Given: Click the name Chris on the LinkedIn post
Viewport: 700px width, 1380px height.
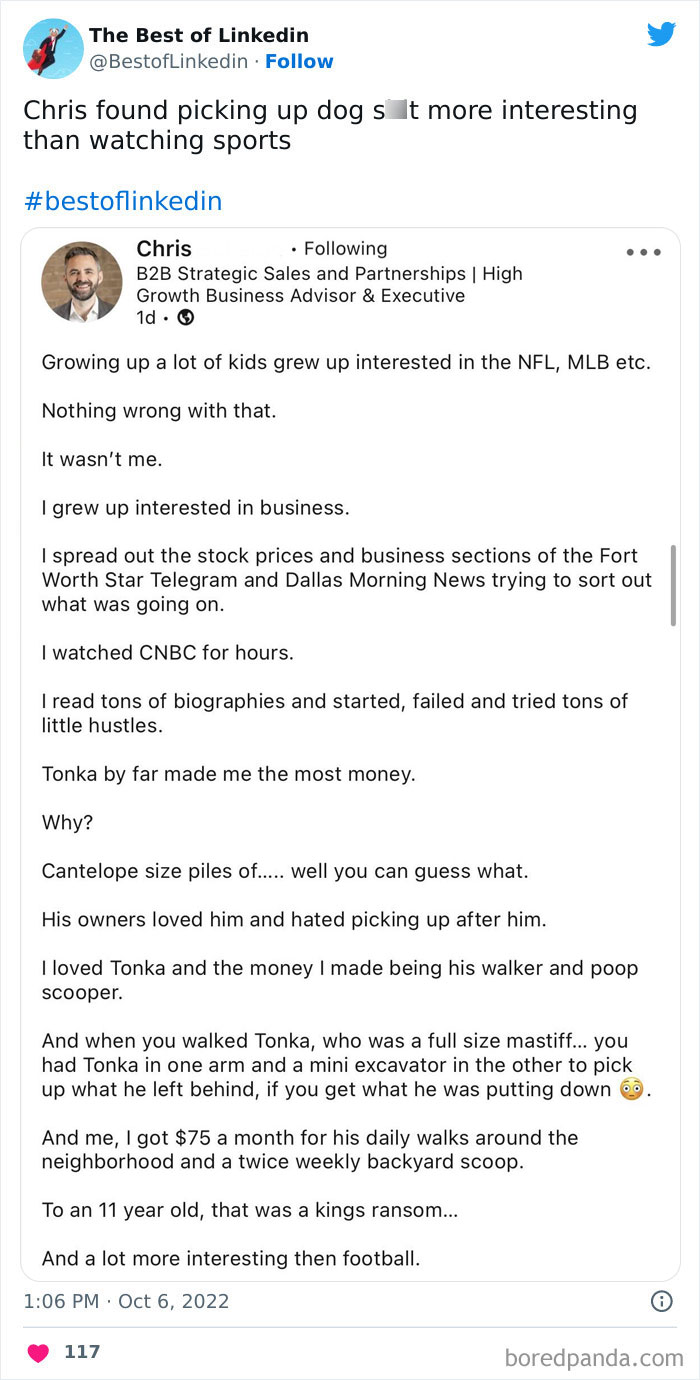Looking at the screenshot, I should point(163,248).
